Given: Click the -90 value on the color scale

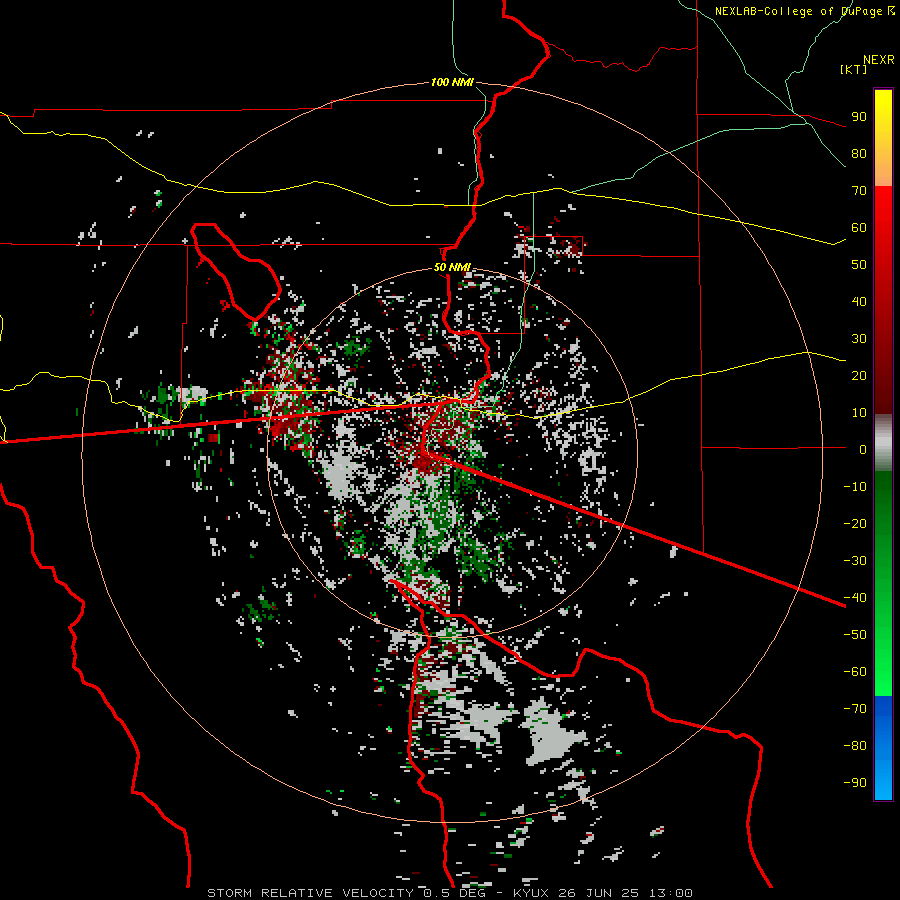Looking at the screenshot, I should (855, 783).
